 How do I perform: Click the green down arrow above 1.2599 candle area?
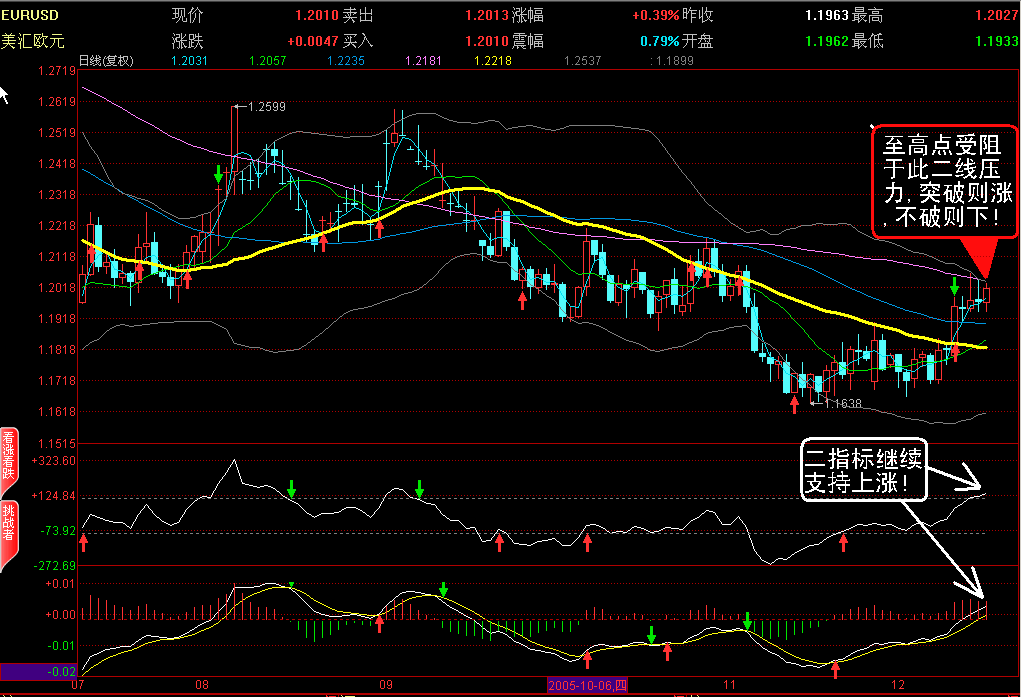tap(219, 174)
